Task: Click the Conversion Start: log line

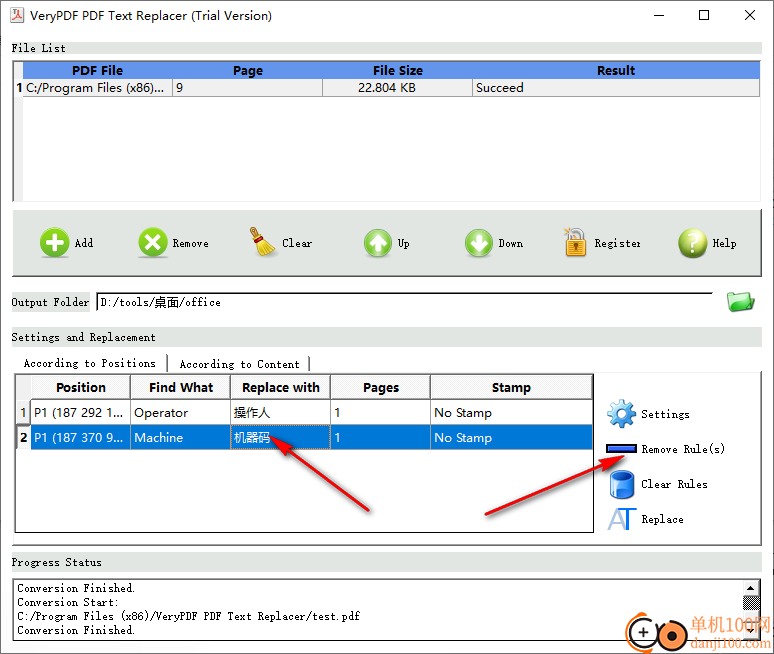Action: click(68, 602)
